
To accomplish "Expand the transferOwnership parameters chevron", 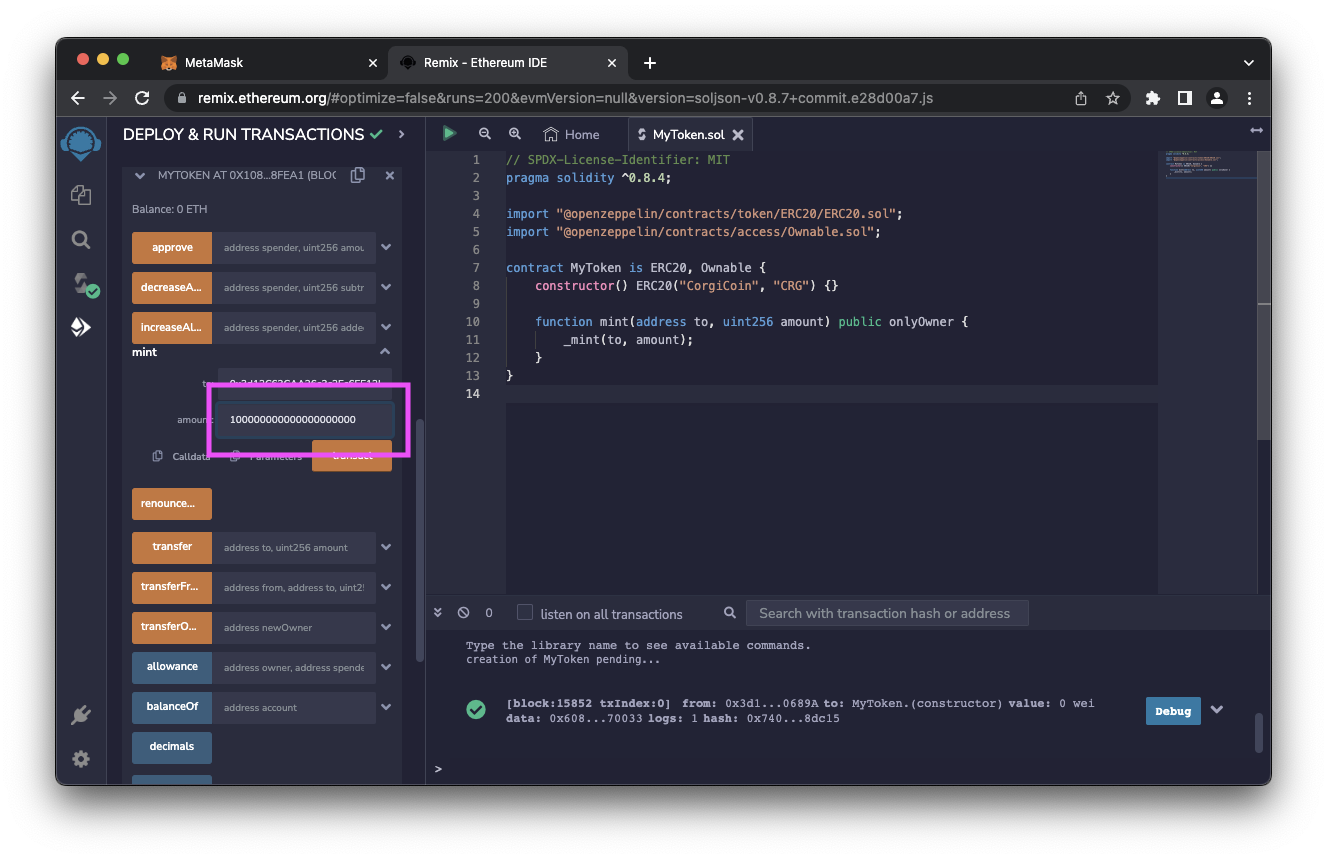I will tap(386, 628).
